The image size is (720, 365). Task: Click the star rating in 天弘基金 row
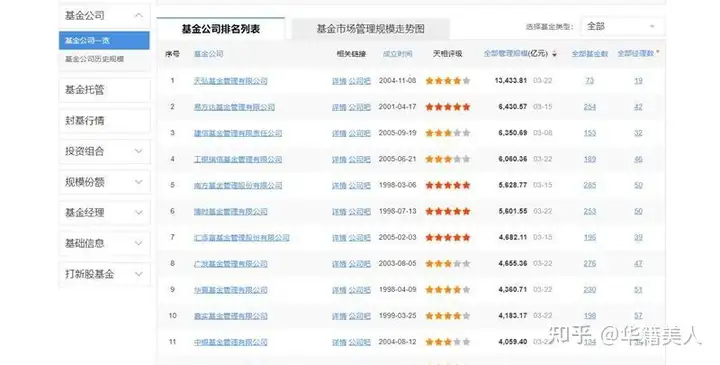tap(448, 81)
